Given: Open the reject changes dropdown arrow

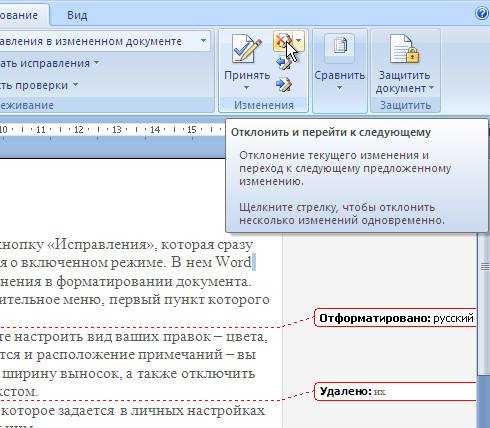Looking at the screenshot, I should pos(299,41).
